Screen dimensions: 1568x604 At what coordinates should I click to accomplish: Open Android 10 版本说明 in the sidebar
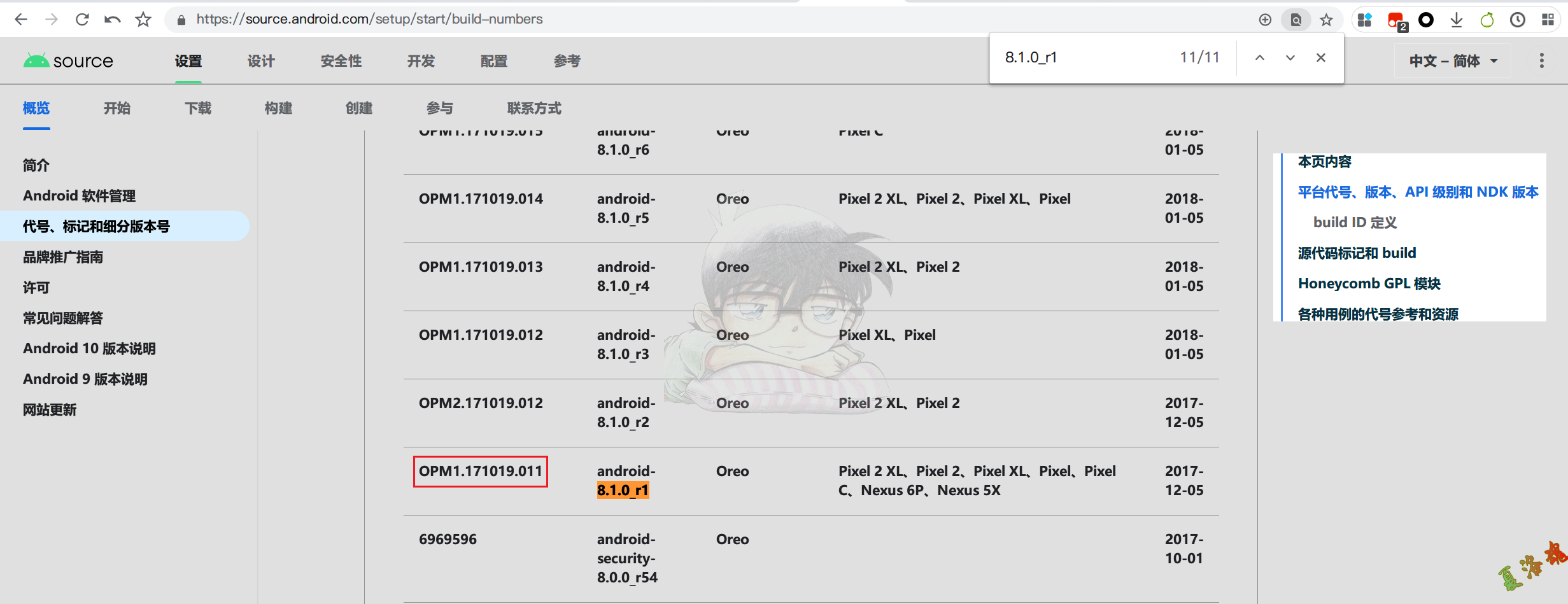89,349
